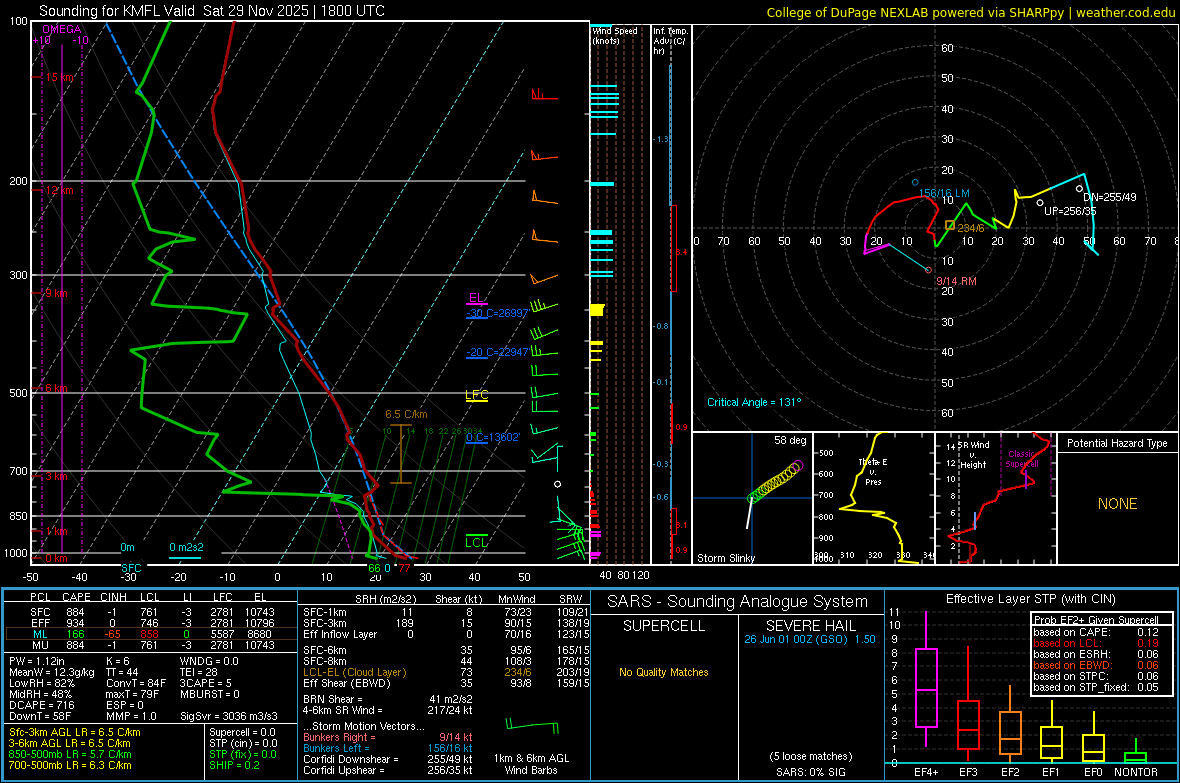
Task: Click the orange mean wind square on hodograph
Action: tap(950, 225)
